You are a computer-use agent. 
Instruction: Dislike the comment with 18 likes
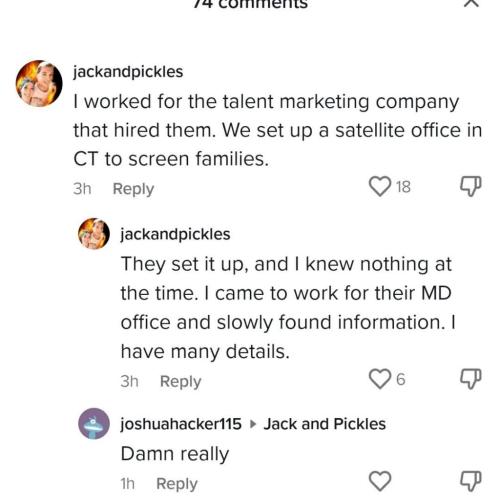471,186
